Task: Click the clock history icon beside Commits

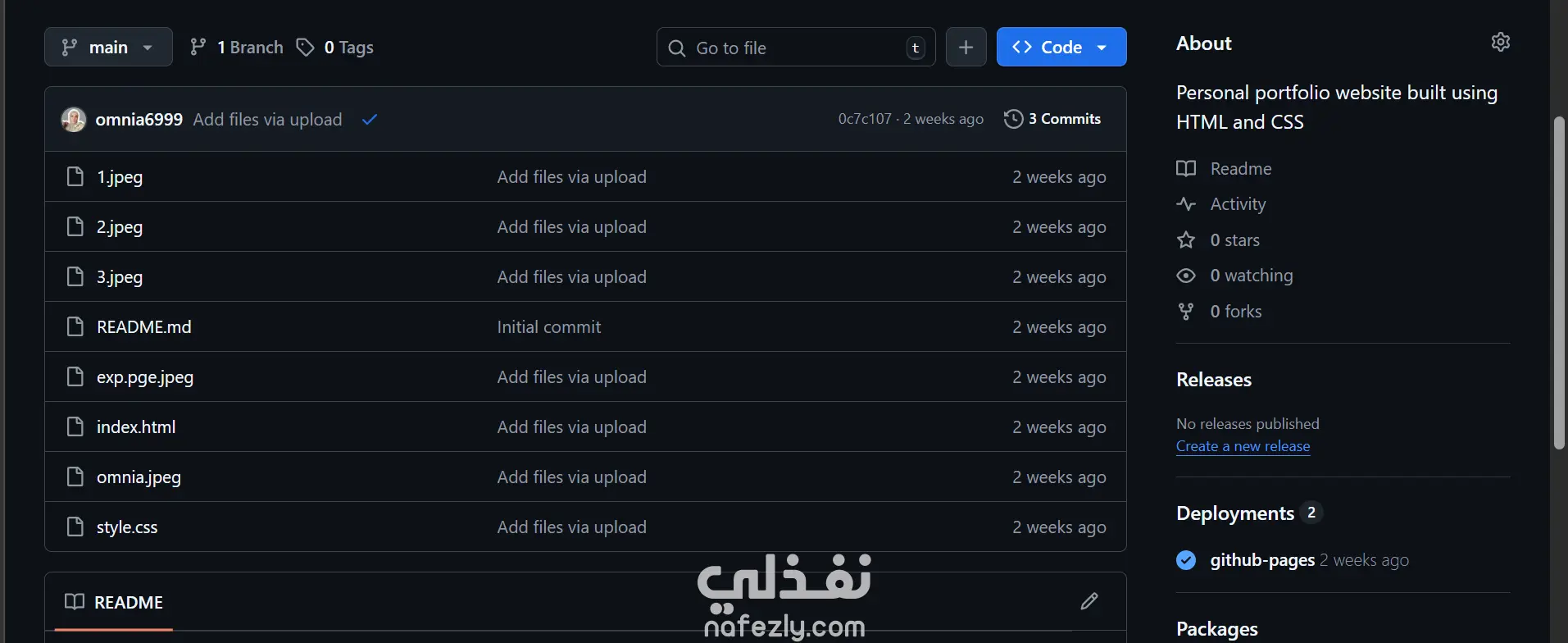Action: (x=1014, y=119)
